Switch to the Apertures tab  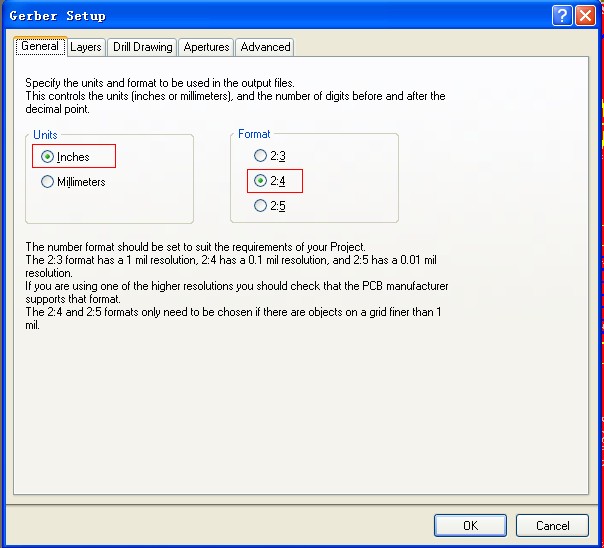[206, 47]
